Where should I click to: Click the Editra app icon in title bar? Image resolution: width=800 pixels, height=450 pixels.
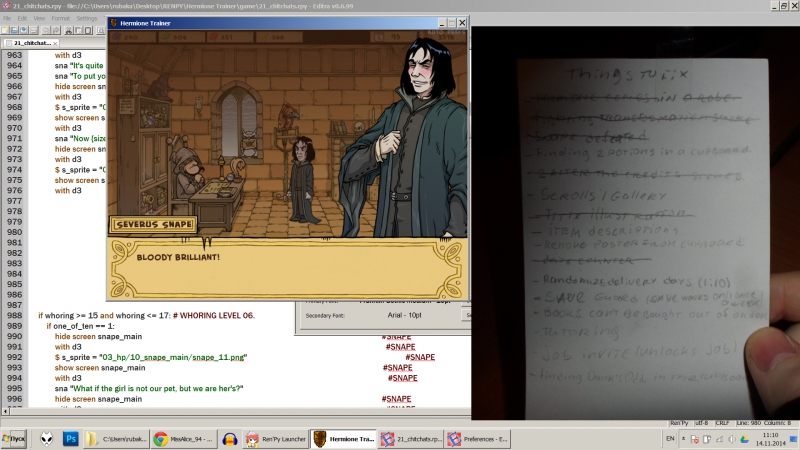tap(5, 6)
